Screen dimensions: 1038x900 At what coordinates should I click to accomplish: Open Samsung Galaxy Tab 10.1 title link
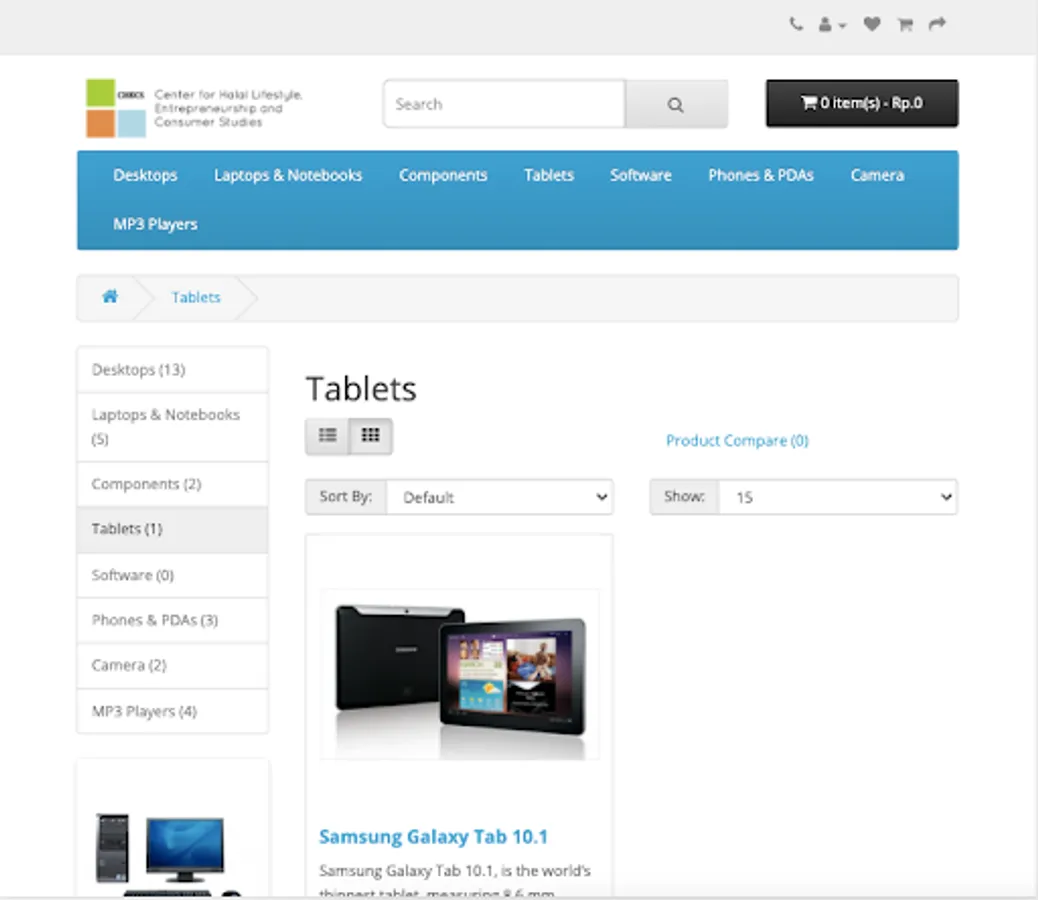tap(434, 837)
